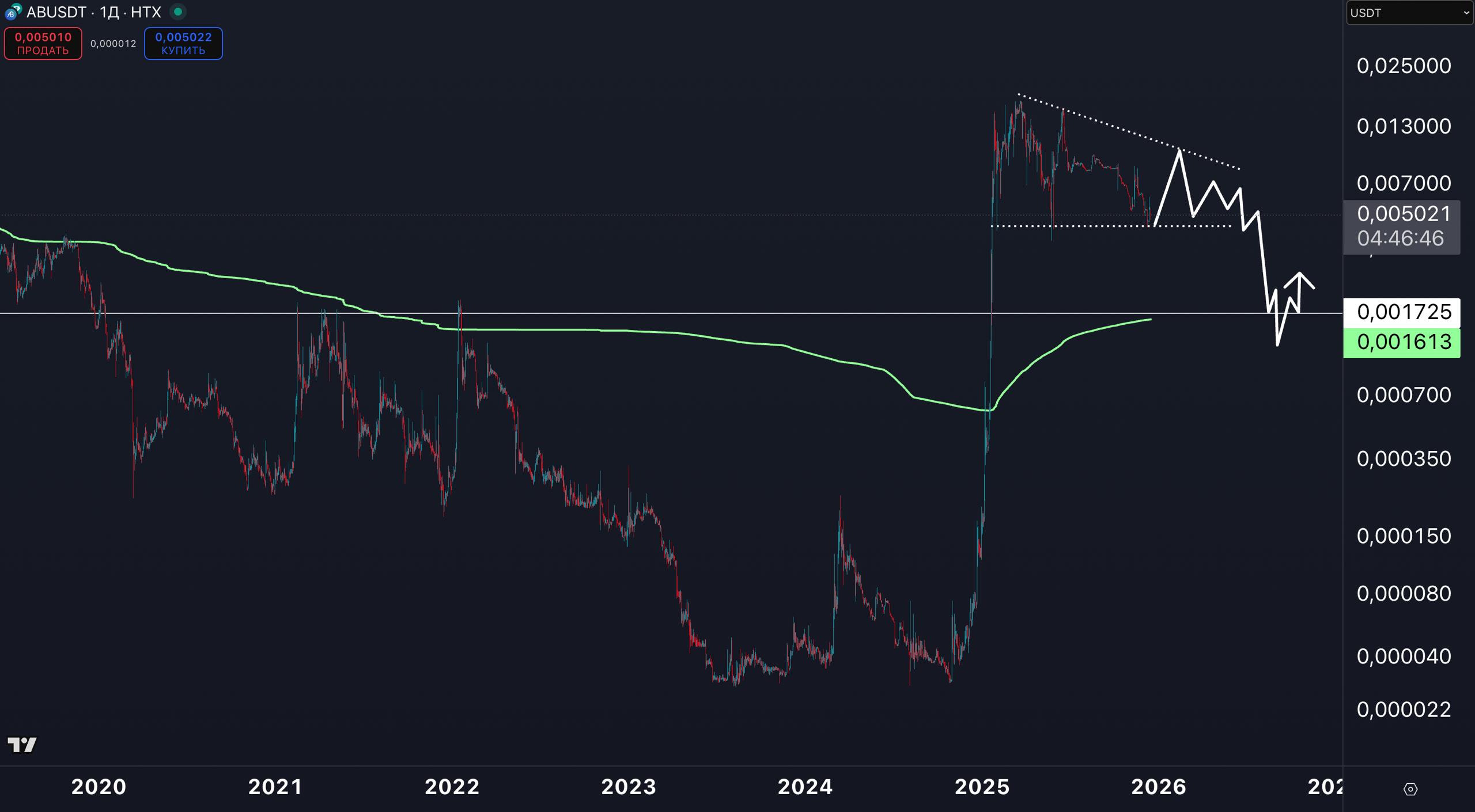Click the ABUSDT symbol name in legend
Screen dimensions: 1475x812
tap(56, 12)
